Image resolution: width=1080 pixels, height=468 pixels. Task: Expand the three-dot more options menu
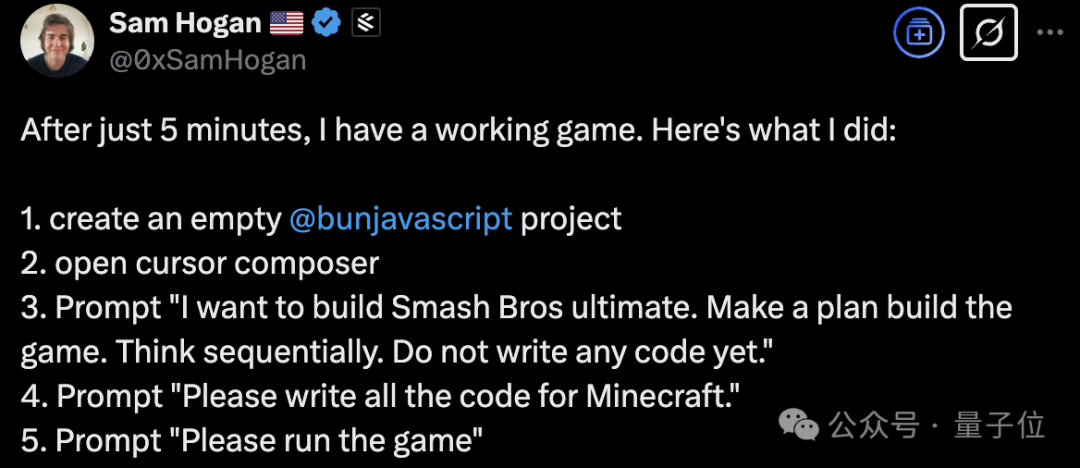pyautogui.click(x=1049, y=33)
